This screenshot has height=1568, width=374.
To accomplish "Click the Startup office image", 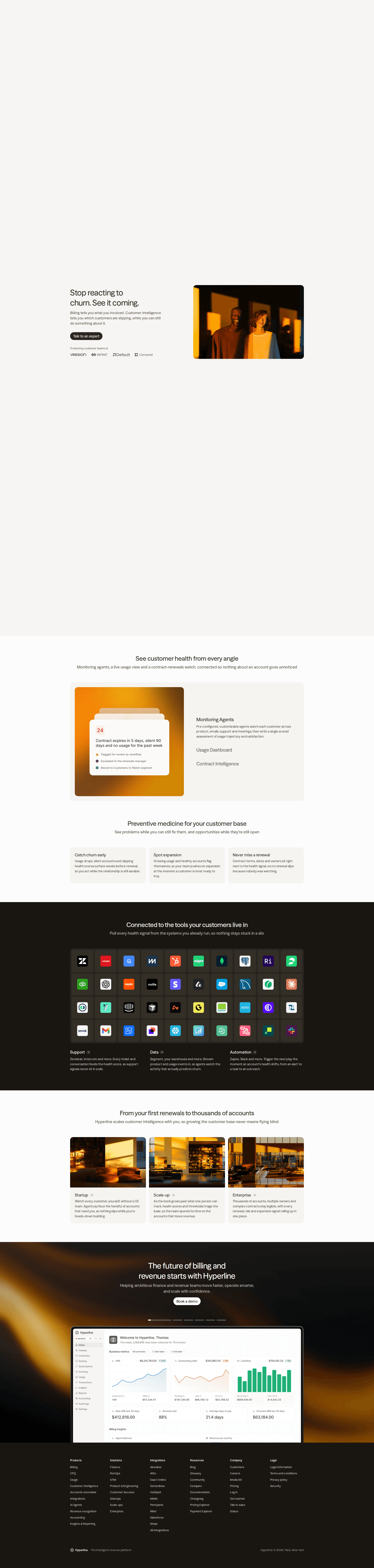I will (108, 1162).
